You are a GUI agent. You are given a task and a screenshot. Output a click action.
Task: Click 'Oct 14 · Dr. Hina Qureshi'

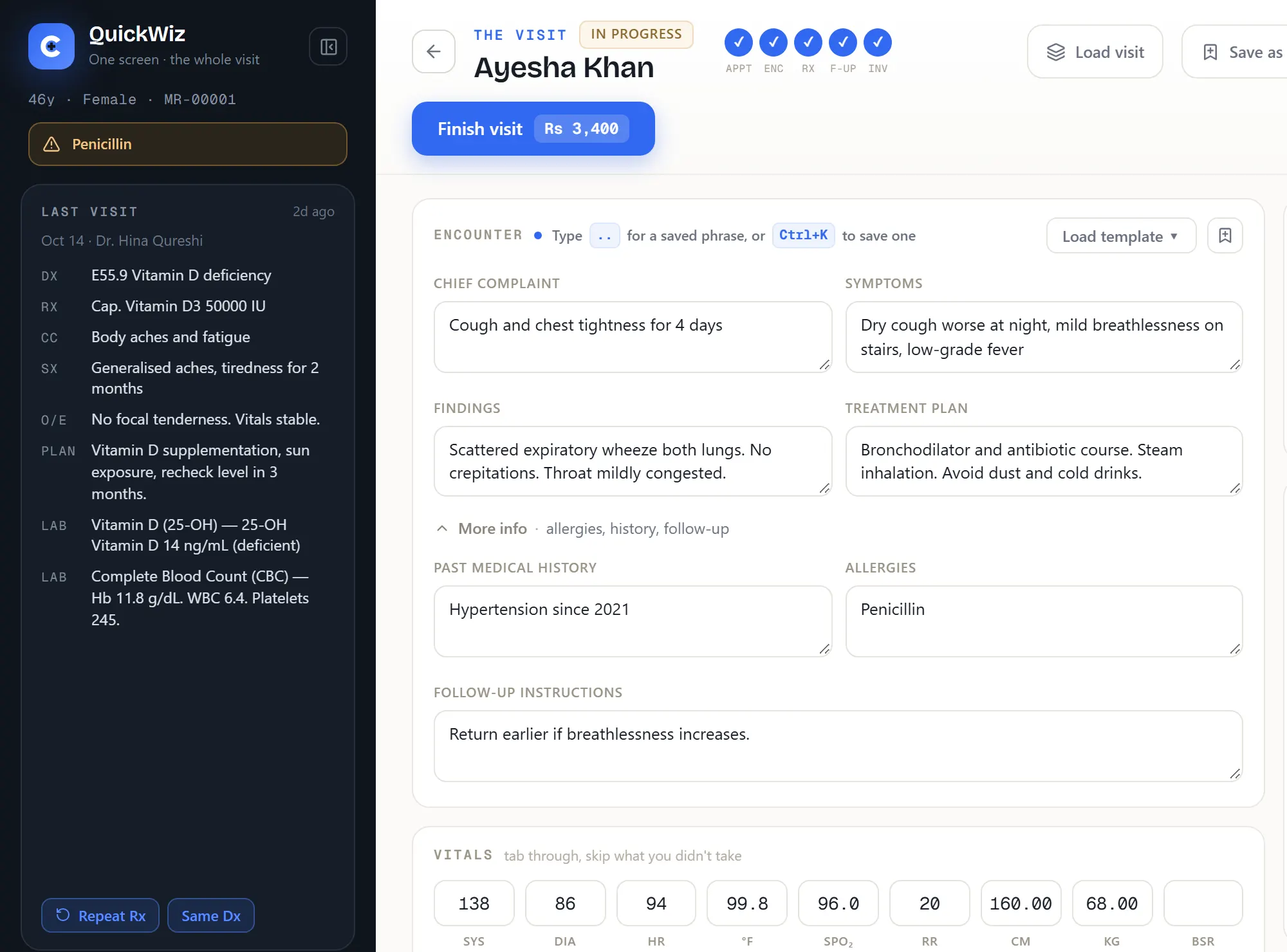click(122, 241)
